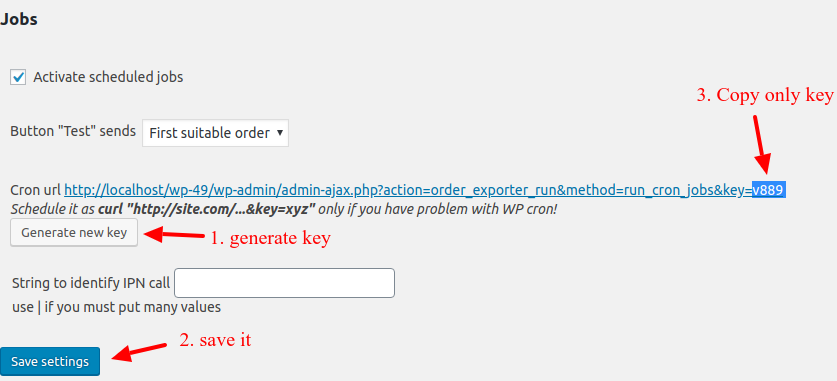Click the red arrow pointing at the key
This screenshot has height=381, width=837.
(x=762, y=145)
